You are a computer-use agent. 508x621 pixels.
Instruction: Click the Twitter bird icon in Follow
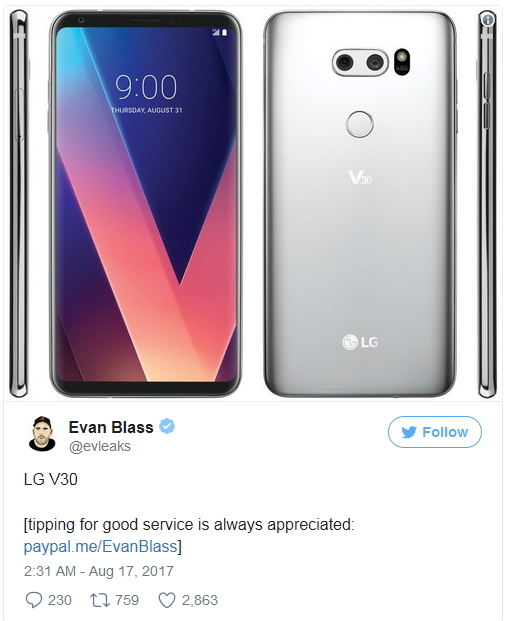[409, 432]
